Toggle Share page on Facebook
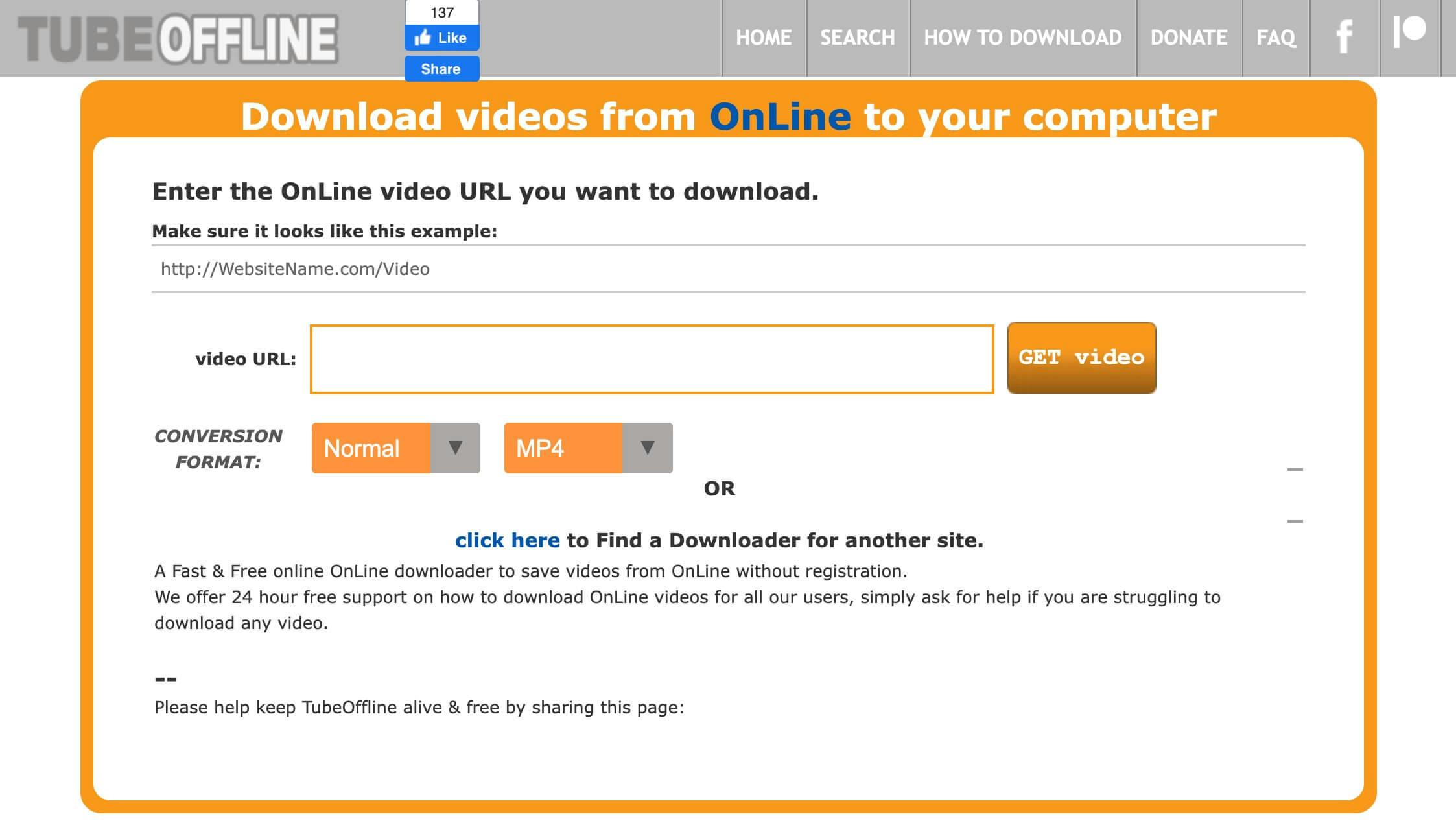 pos(440,68)
